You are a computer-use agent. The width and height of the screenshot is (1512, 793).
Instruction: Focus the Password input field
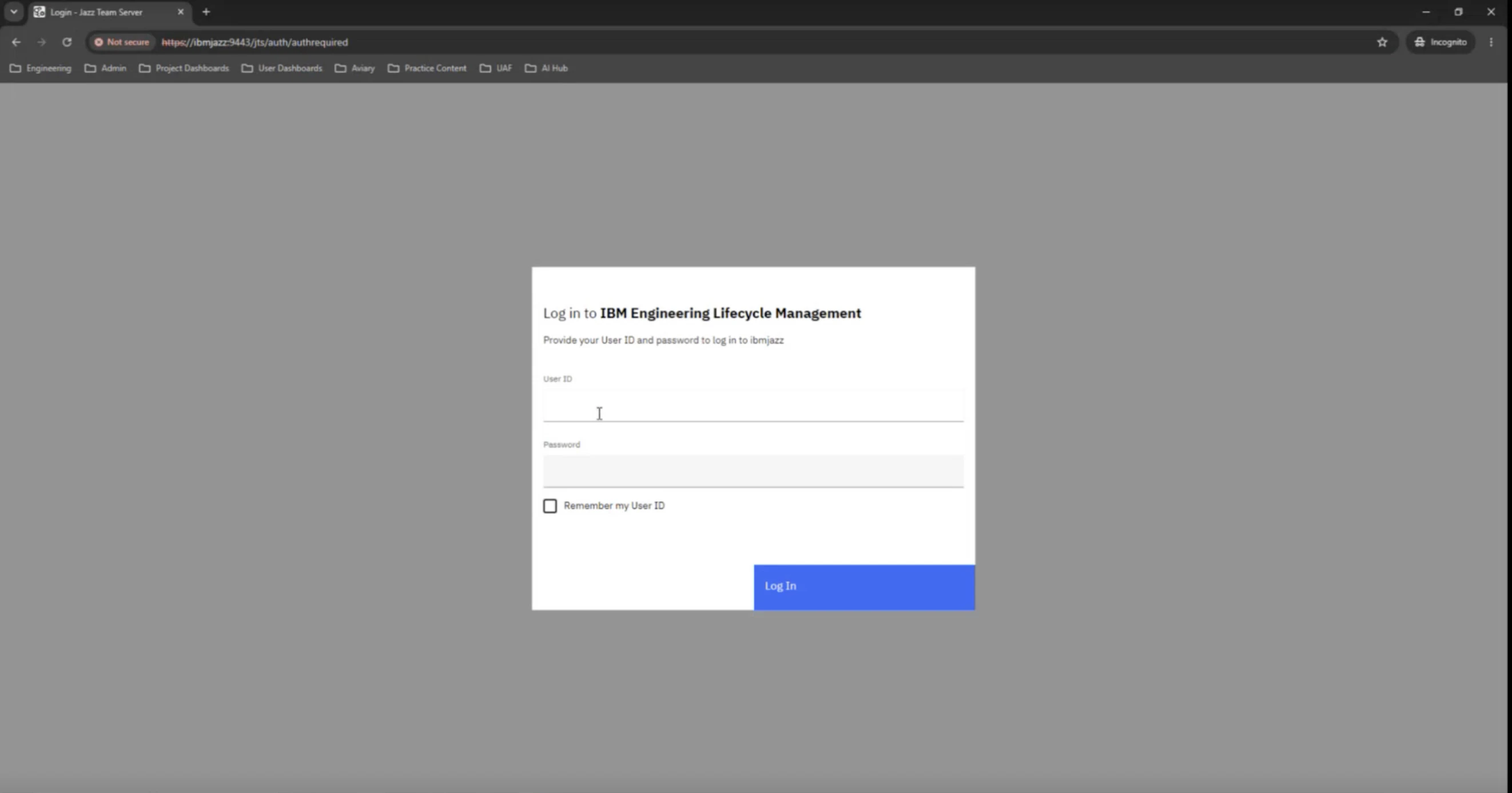click(753, 471)
